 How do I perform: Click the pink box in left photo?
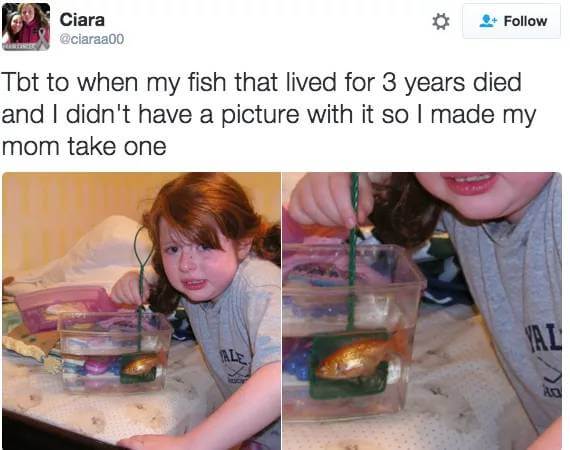65,305
